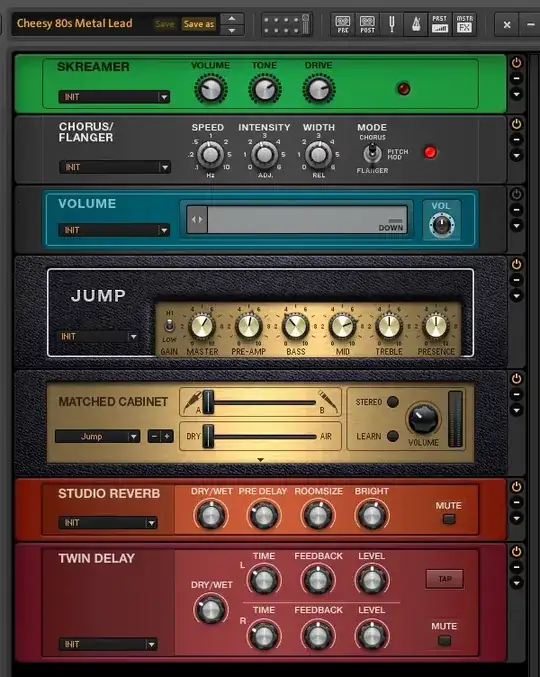Click preset name Cheesy 80s Metal Lead
Screen dimensions: 540x677
75,23
